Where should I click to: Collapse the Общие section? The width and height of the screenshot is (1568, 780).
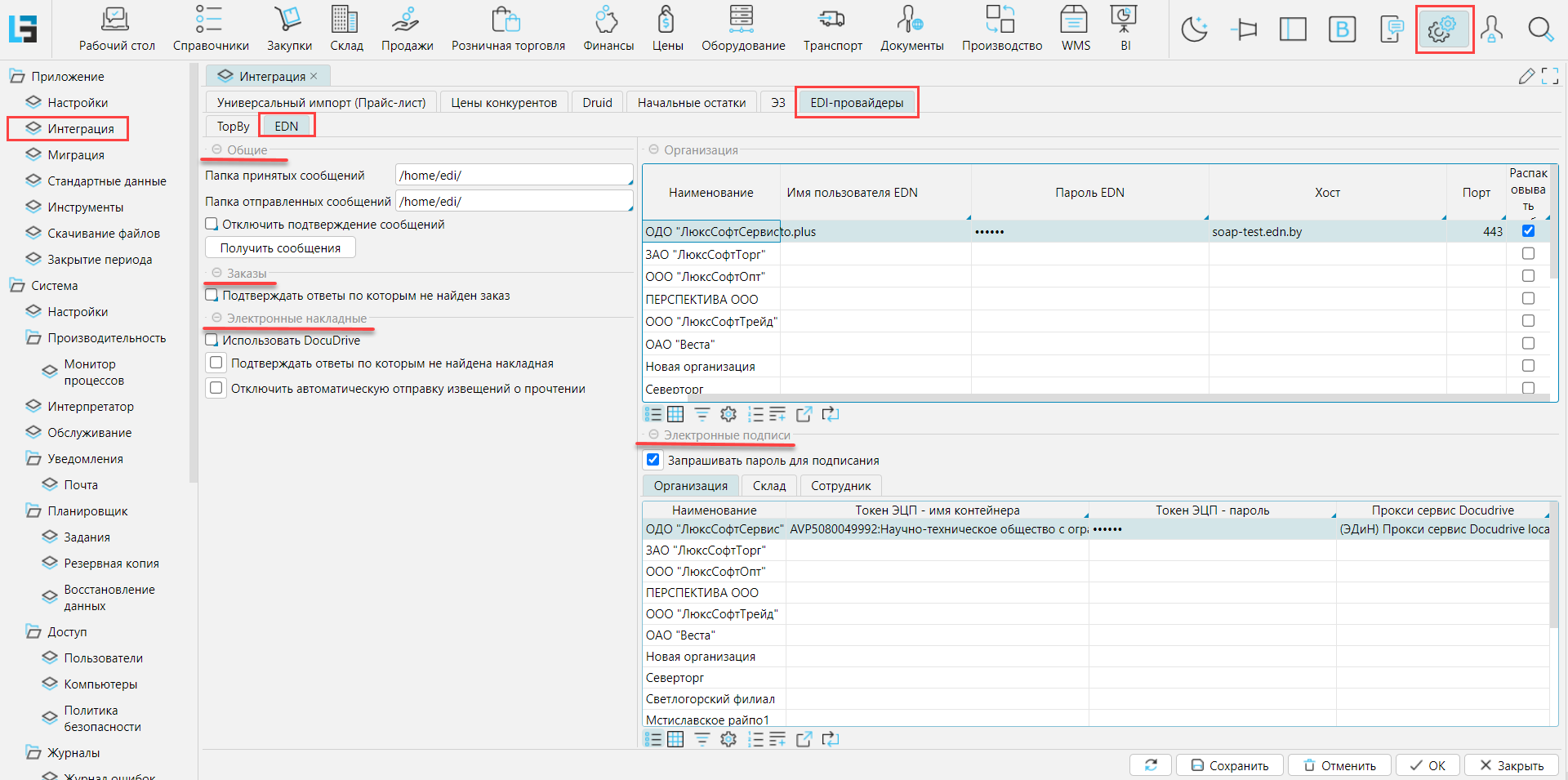coord(217,150)
